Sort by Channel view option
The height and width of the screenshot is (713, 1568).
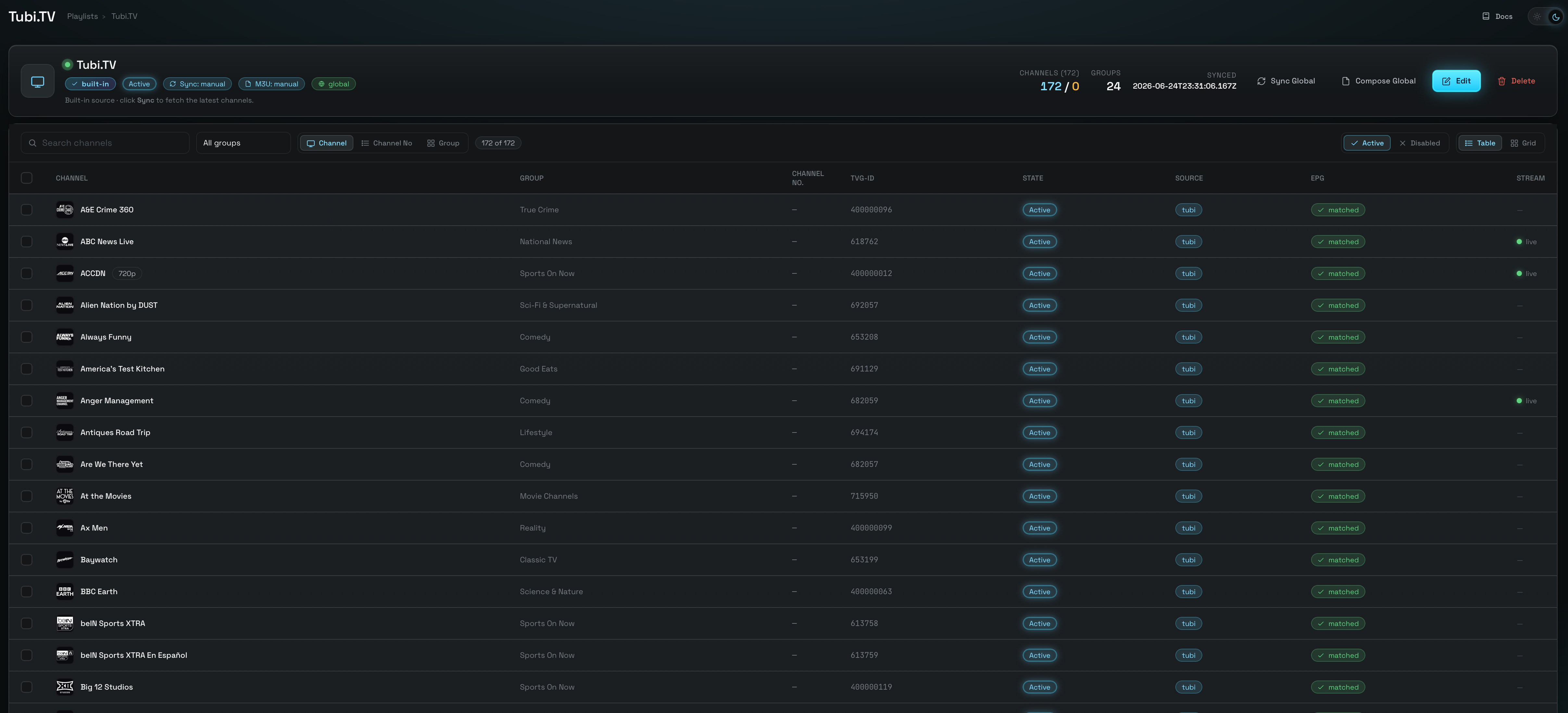coord(326,143)
